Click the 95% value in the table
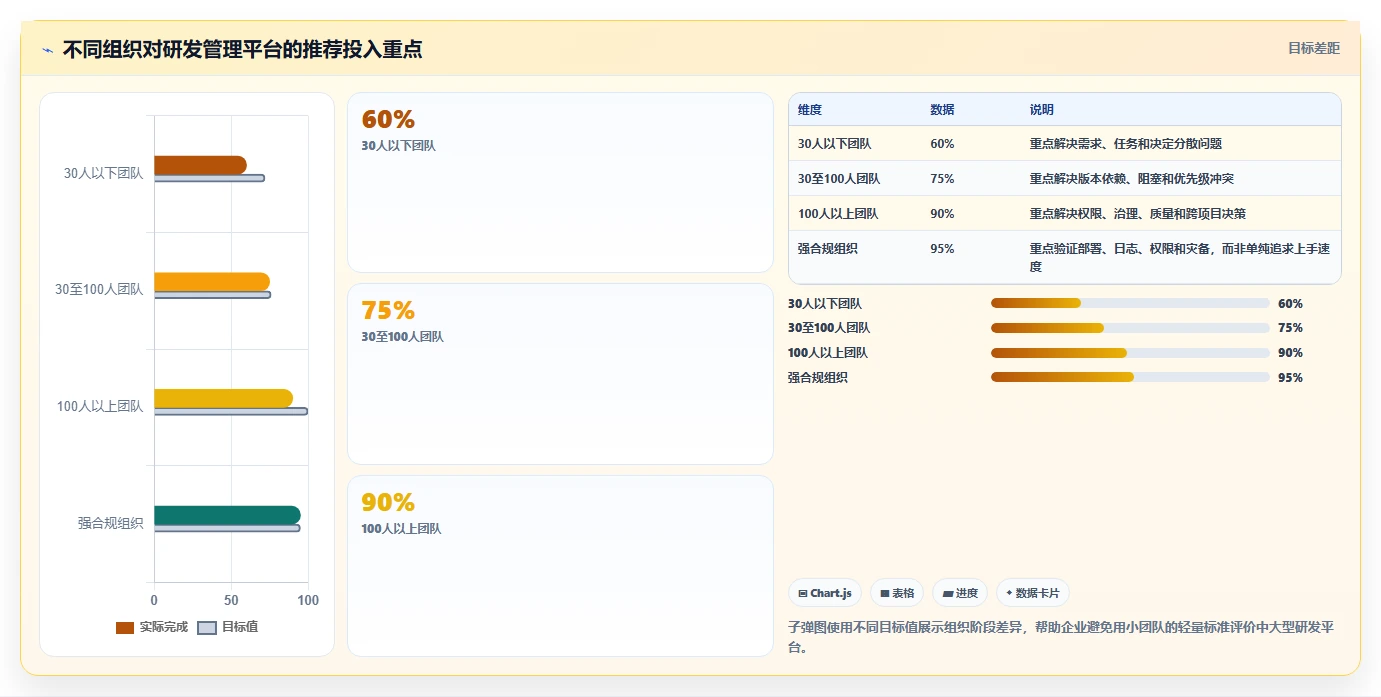The height and width of the screenshot is (697, 1381). (942, 249)
